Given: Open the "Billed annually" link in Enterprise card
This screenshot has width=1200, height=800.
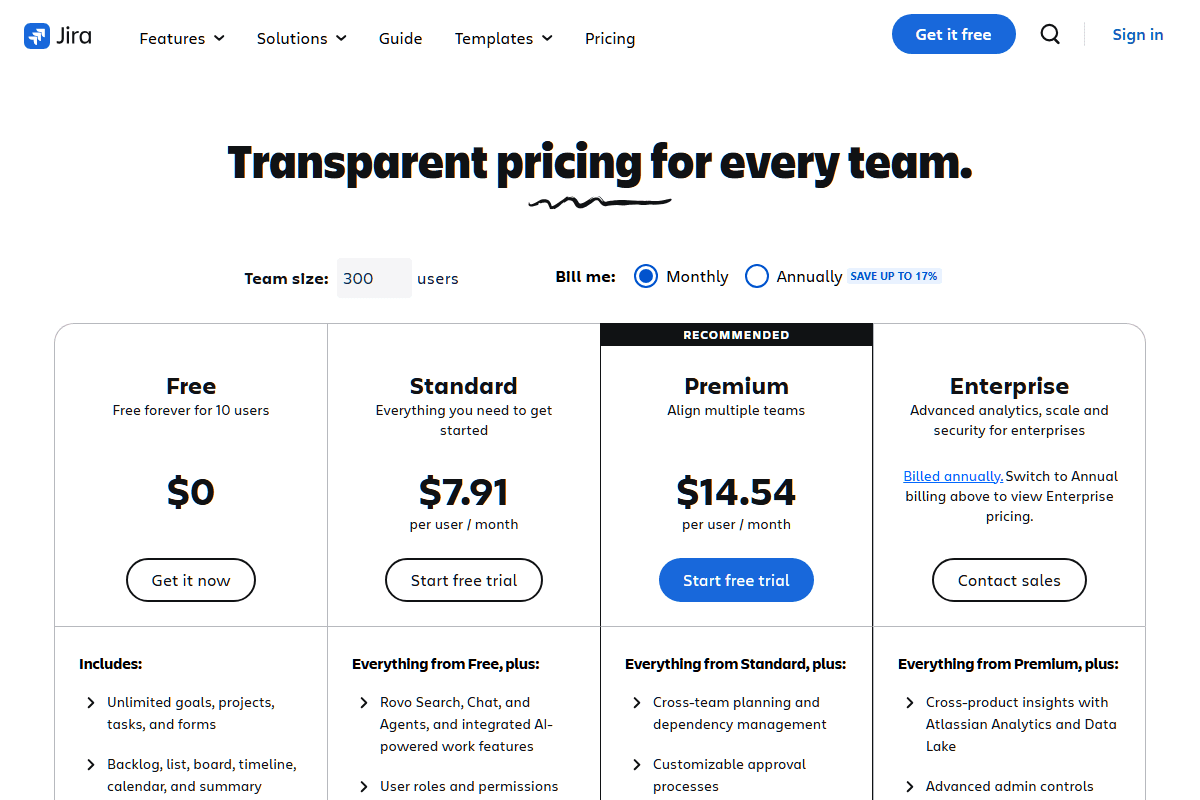Looking at the screenshot, I should (x=952, y=476).
